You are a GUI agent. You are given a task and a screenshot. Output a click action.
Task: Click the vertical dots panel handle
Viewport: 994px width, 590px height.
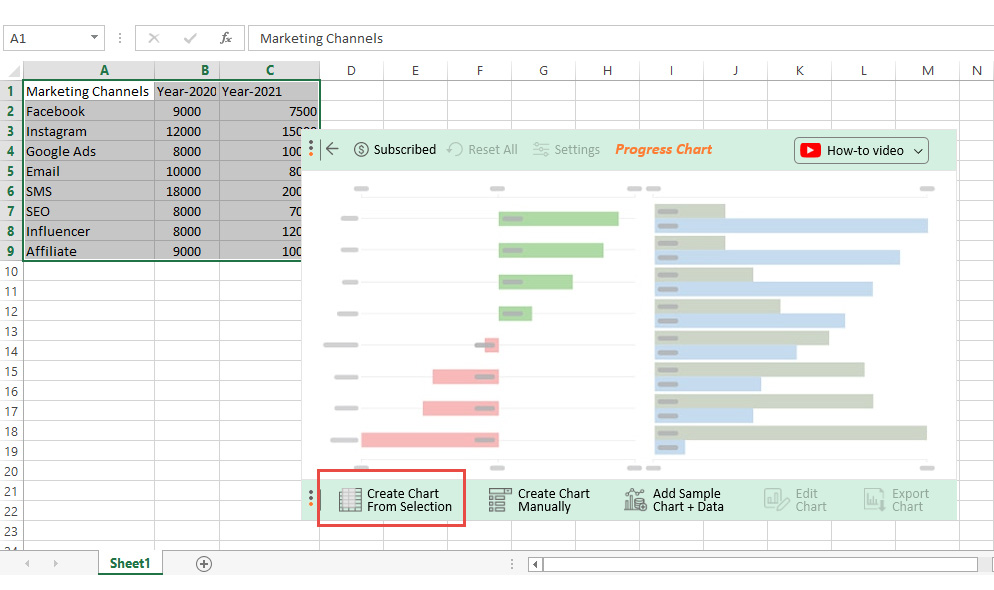tap(311, 149)
